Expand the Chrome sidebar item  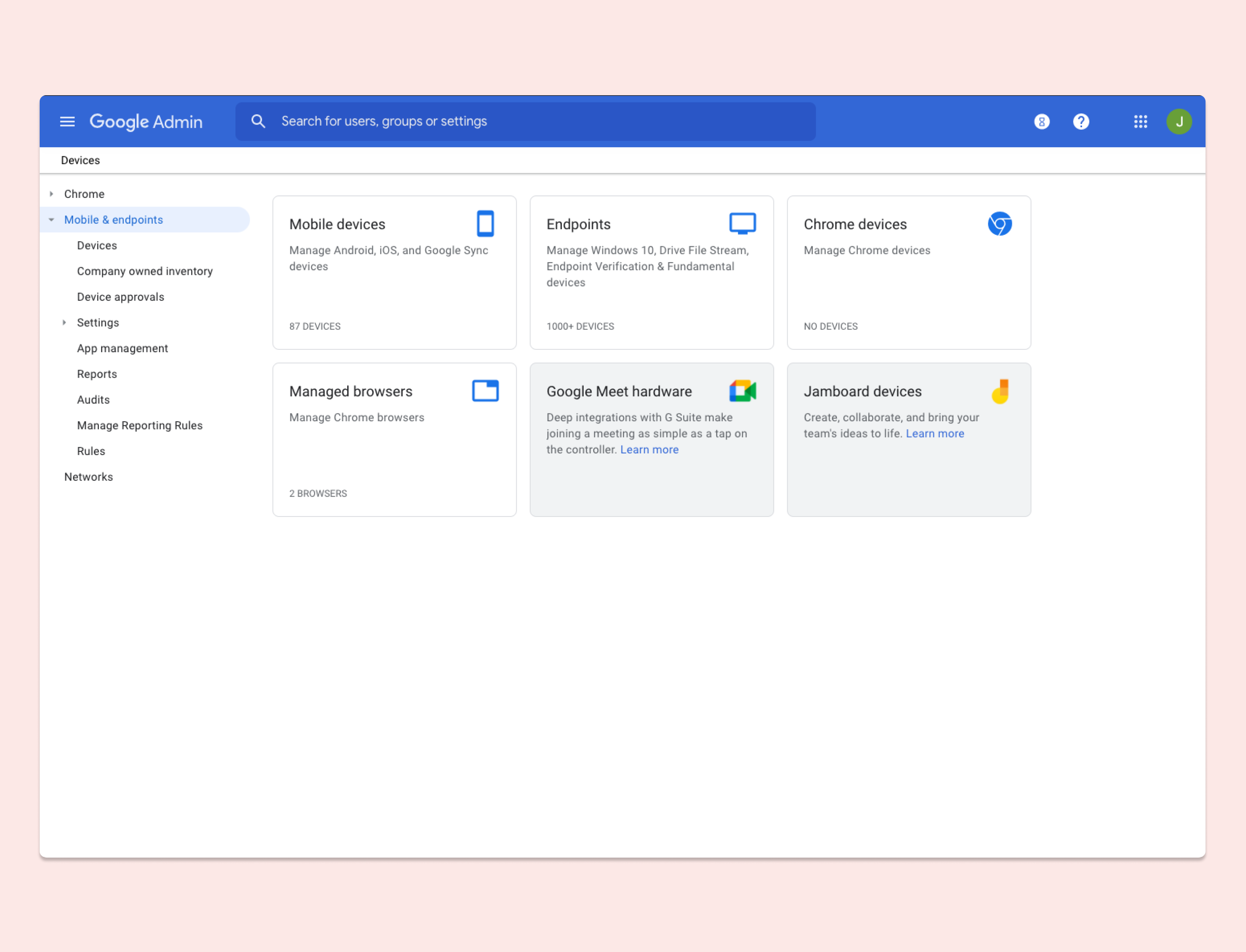tap(52, 194)
